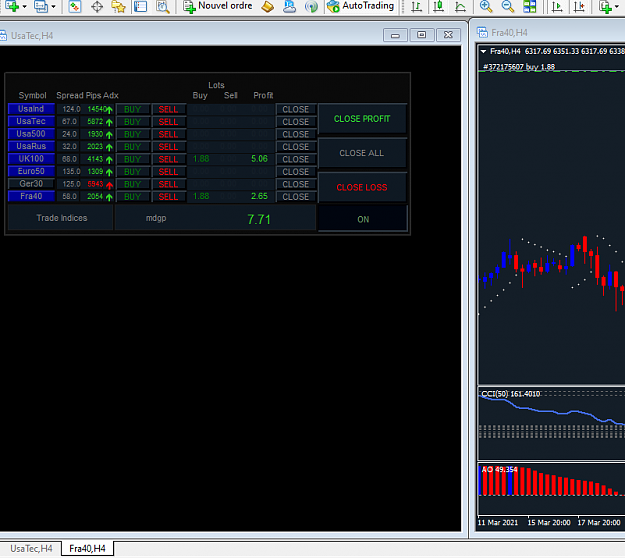The image size is (625, 558).
Task: Switch to the UsaTec,H4 bottom tab
Action: click(31, 548)
